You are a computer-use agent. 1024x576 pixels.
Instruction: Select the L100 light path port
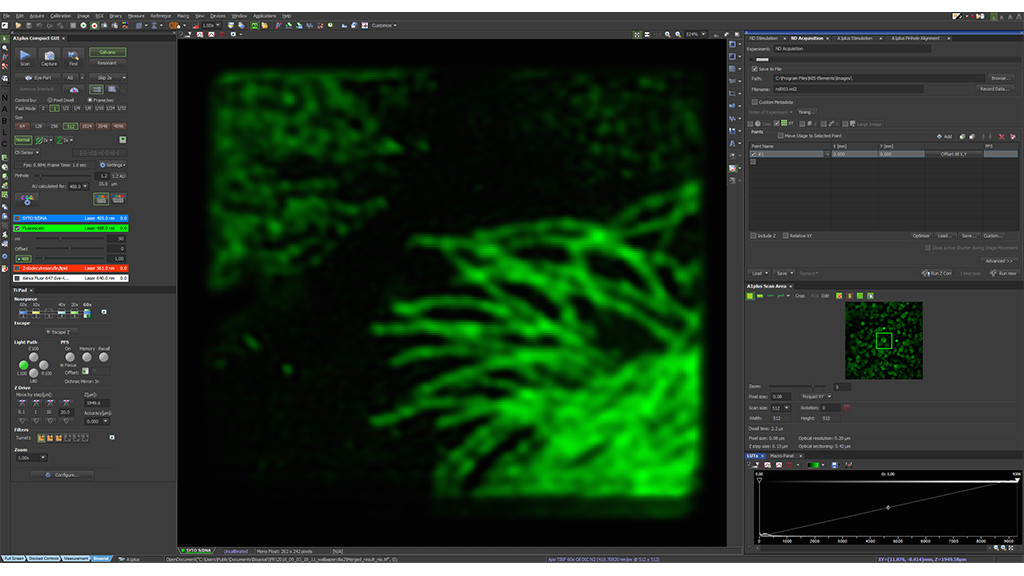tap(24, 365)
